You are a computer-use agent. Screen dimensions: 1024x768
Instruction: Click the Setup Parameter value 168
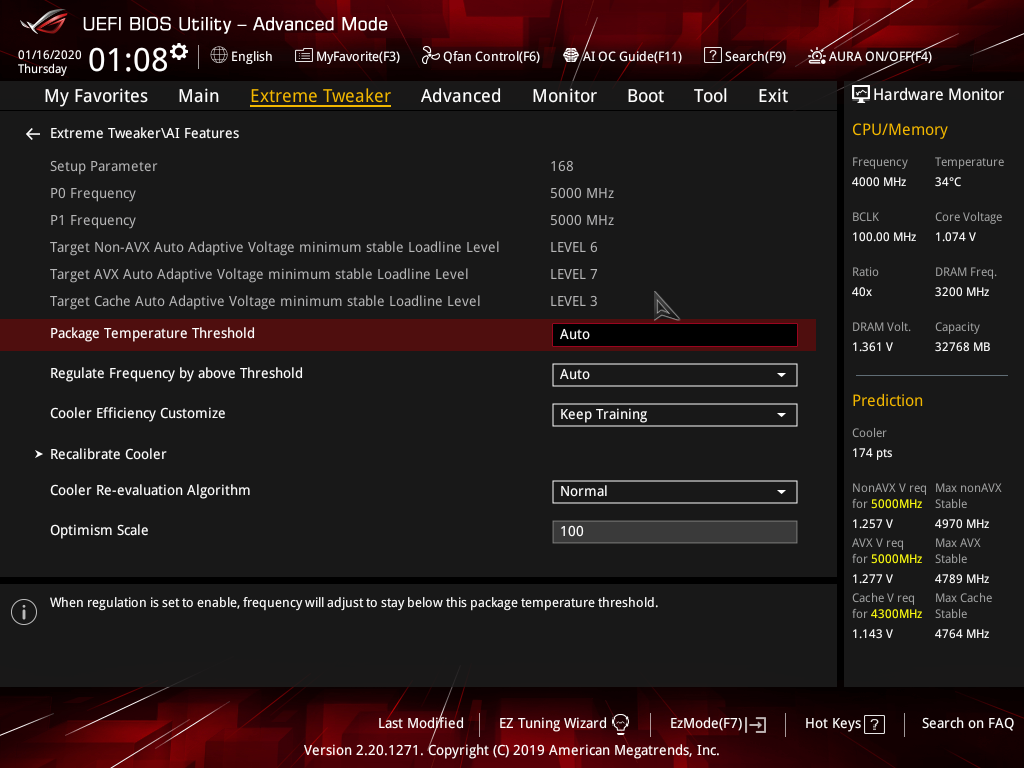(562, 167)
